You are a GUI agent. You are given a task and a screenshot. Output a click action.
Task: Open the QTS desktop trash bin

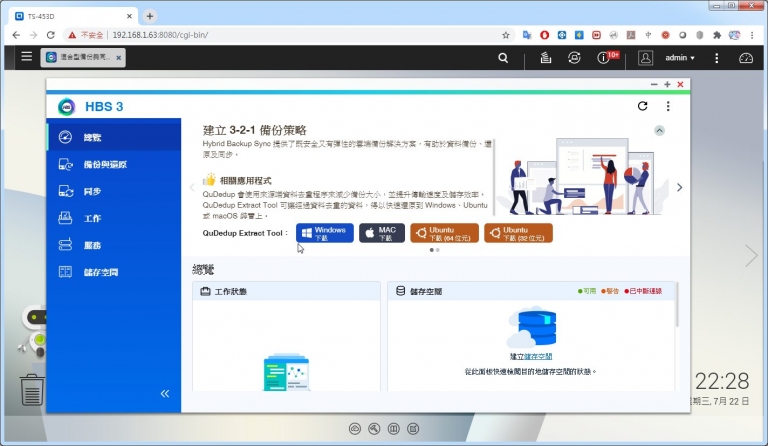point(32,390)
